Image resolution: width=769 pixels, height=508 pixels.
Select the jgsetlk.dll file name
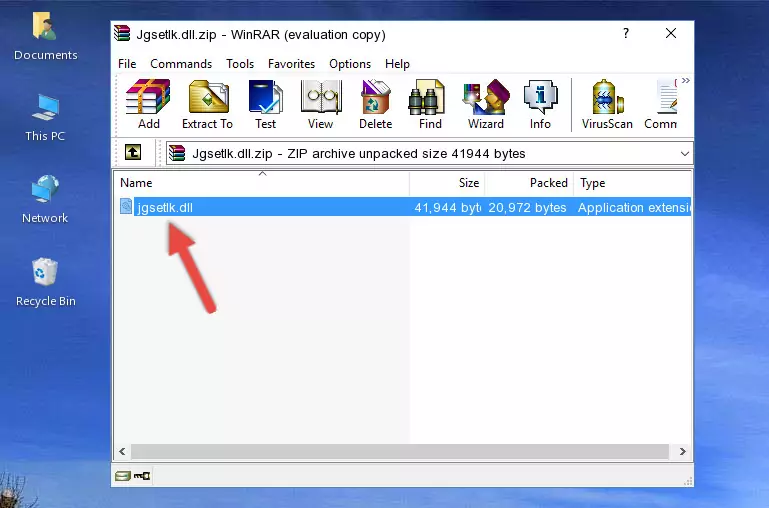(165, 207)
